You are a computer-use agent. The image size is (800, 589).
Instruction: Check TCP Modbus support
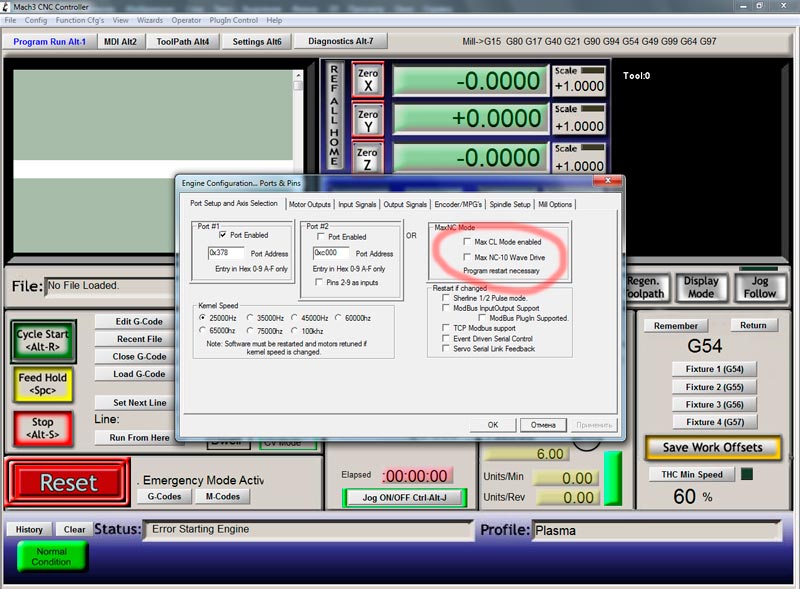point(446,328)
